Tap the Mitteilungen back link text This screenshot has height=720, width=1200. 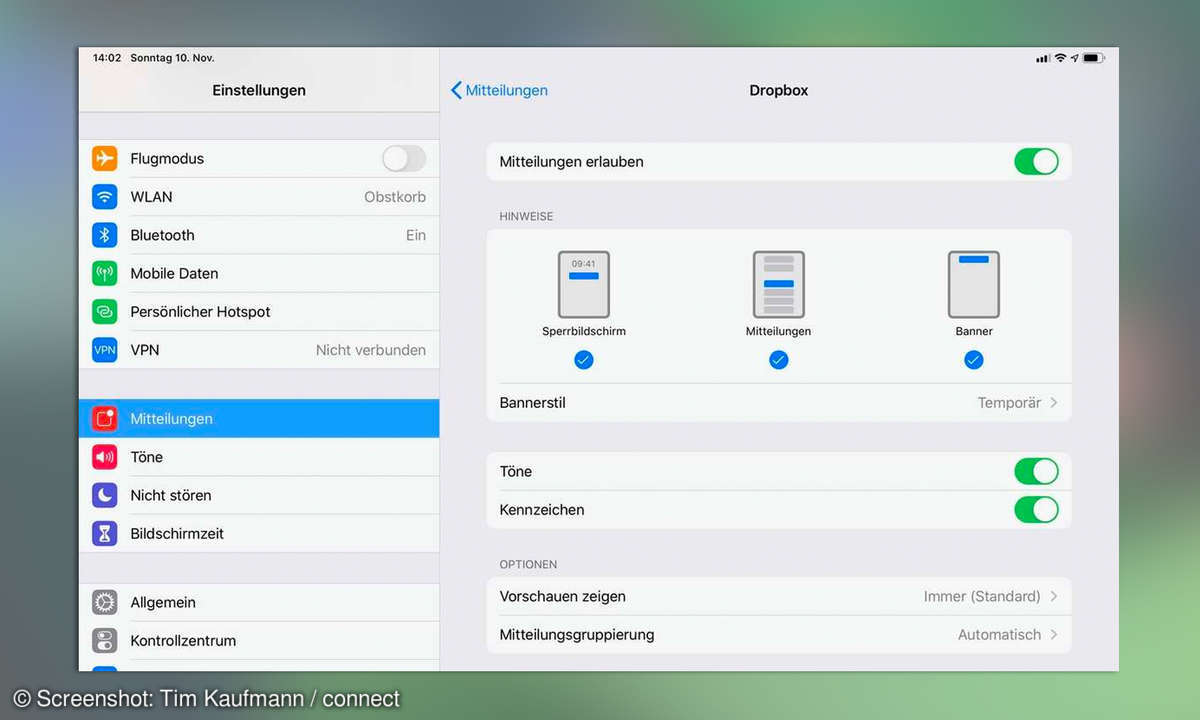[507, 90]
